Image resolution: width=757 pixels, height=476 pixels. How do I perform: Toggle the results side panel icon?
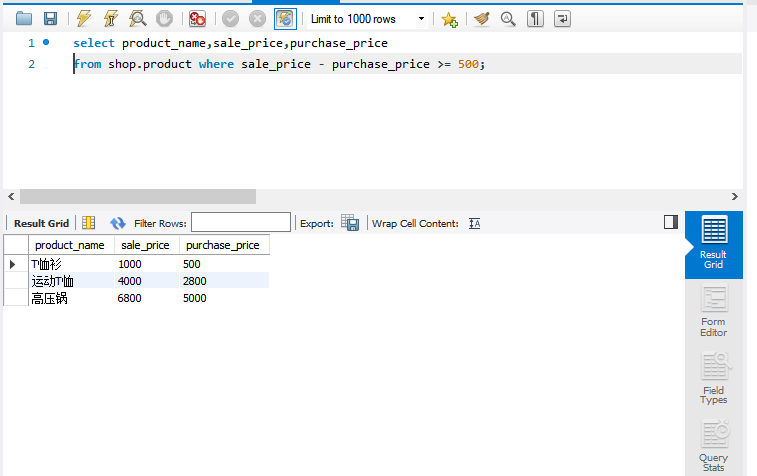point(671,222)
